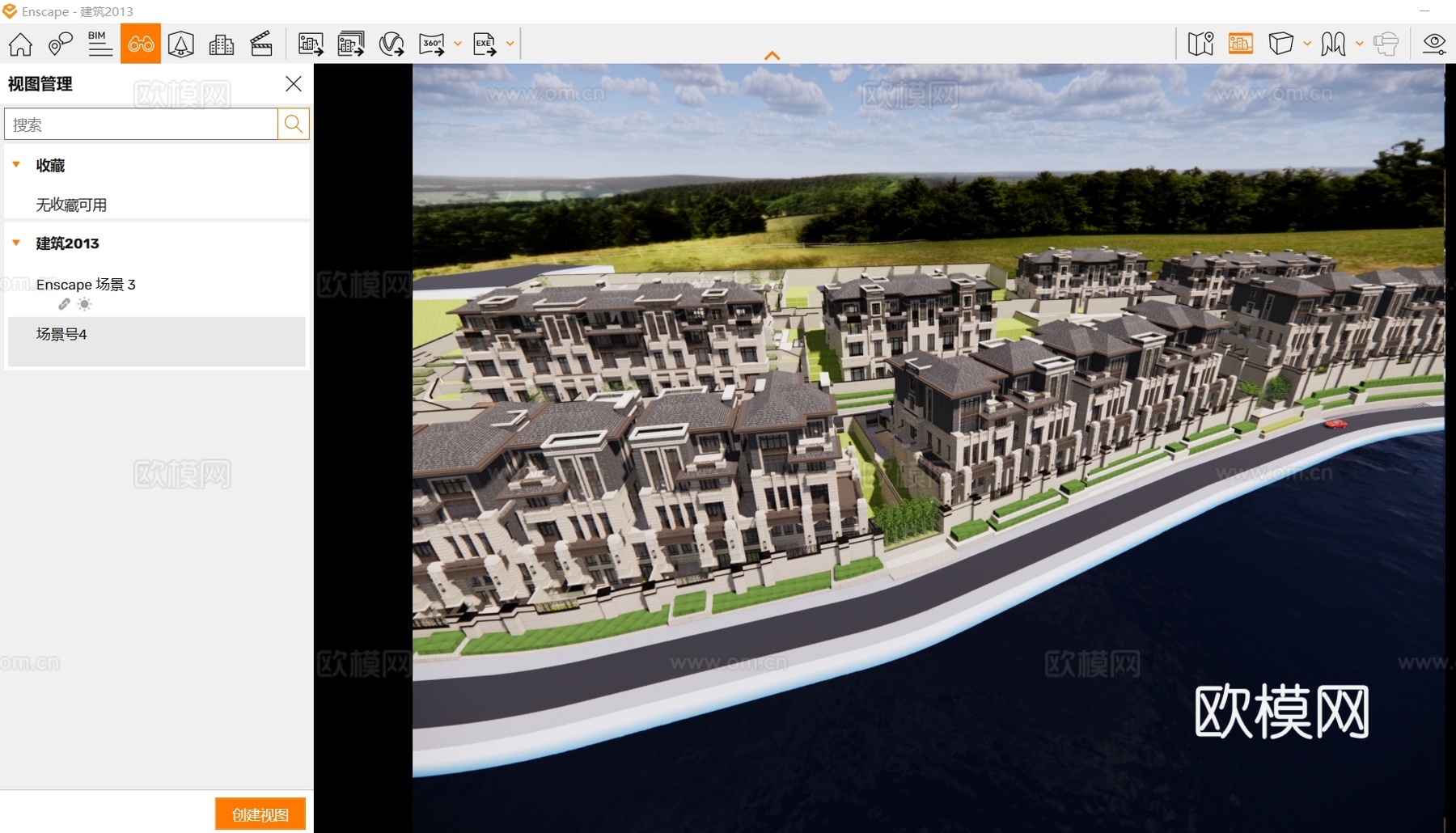Focus the 搜索 search field

click(x=142, y=125)
